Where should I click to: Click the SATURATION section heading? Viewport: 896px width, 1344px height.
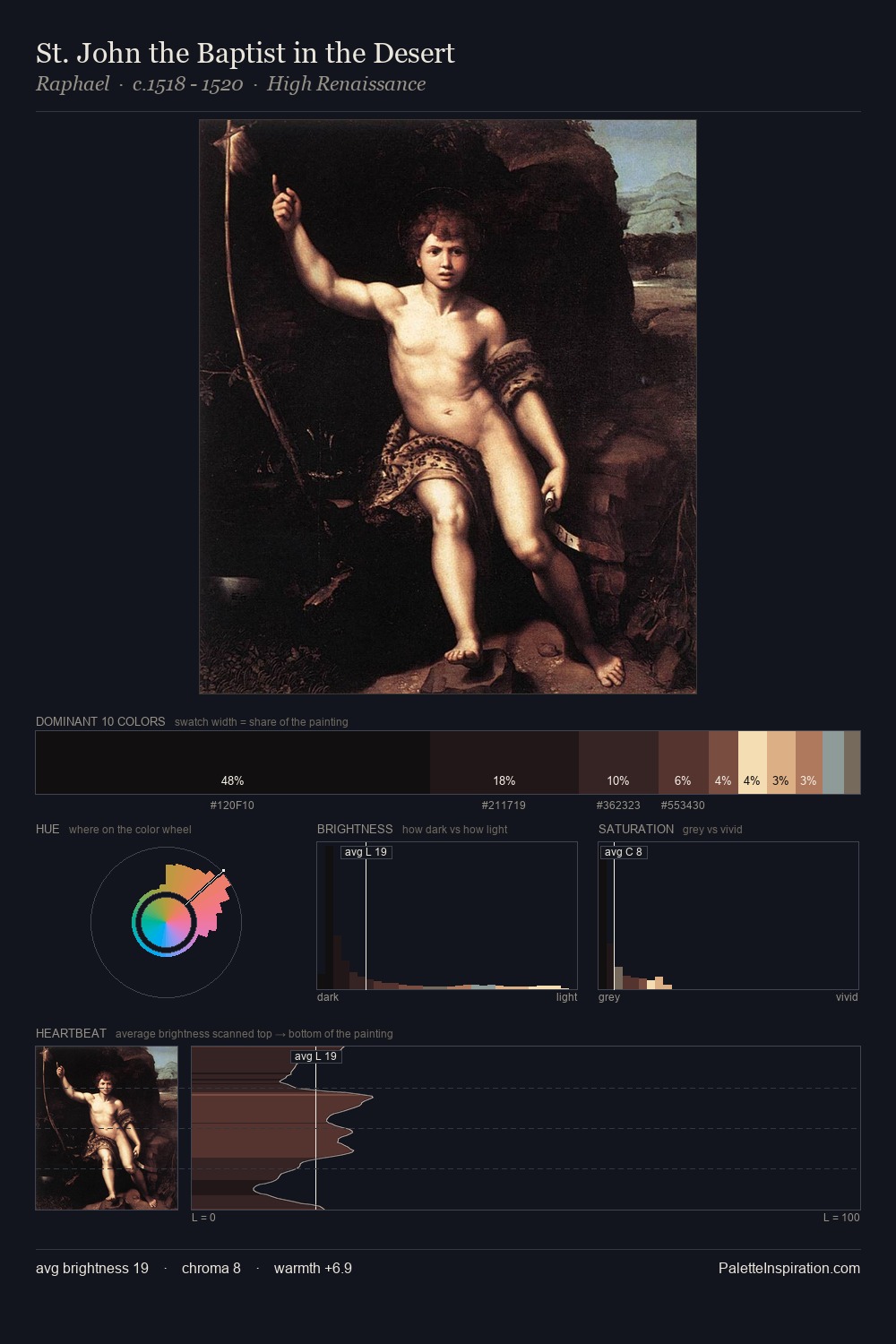coord(636,830)
